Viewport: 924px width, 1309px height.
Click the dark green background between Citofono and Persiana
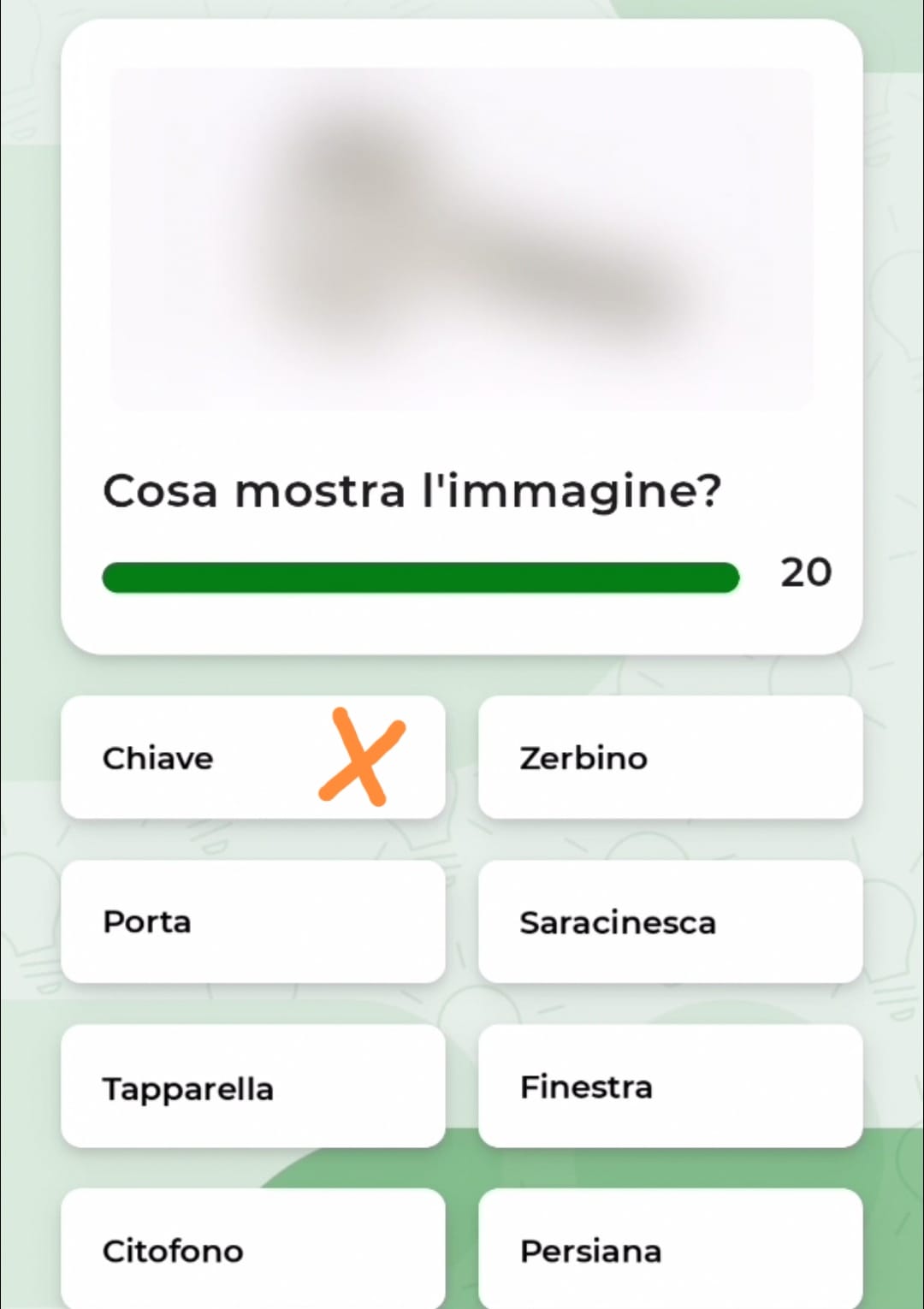pos(462,1251)
